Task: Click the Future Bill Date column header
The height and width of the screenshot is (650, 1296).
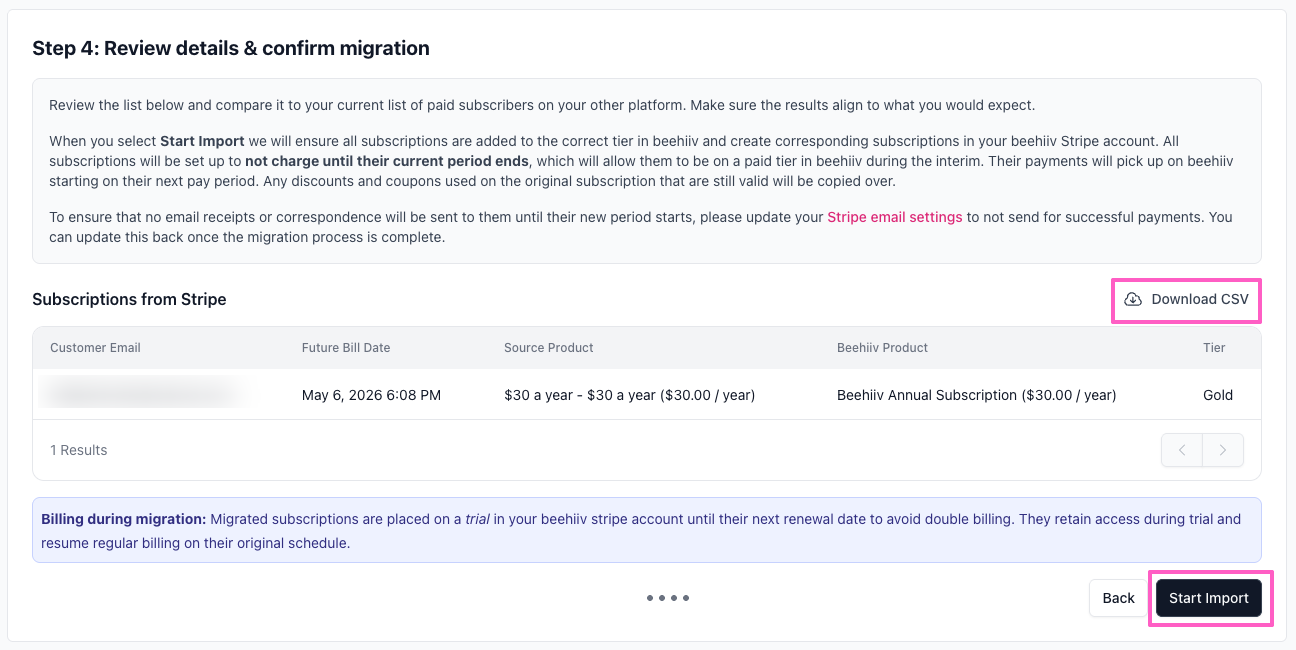Action: tap(346, 348)
